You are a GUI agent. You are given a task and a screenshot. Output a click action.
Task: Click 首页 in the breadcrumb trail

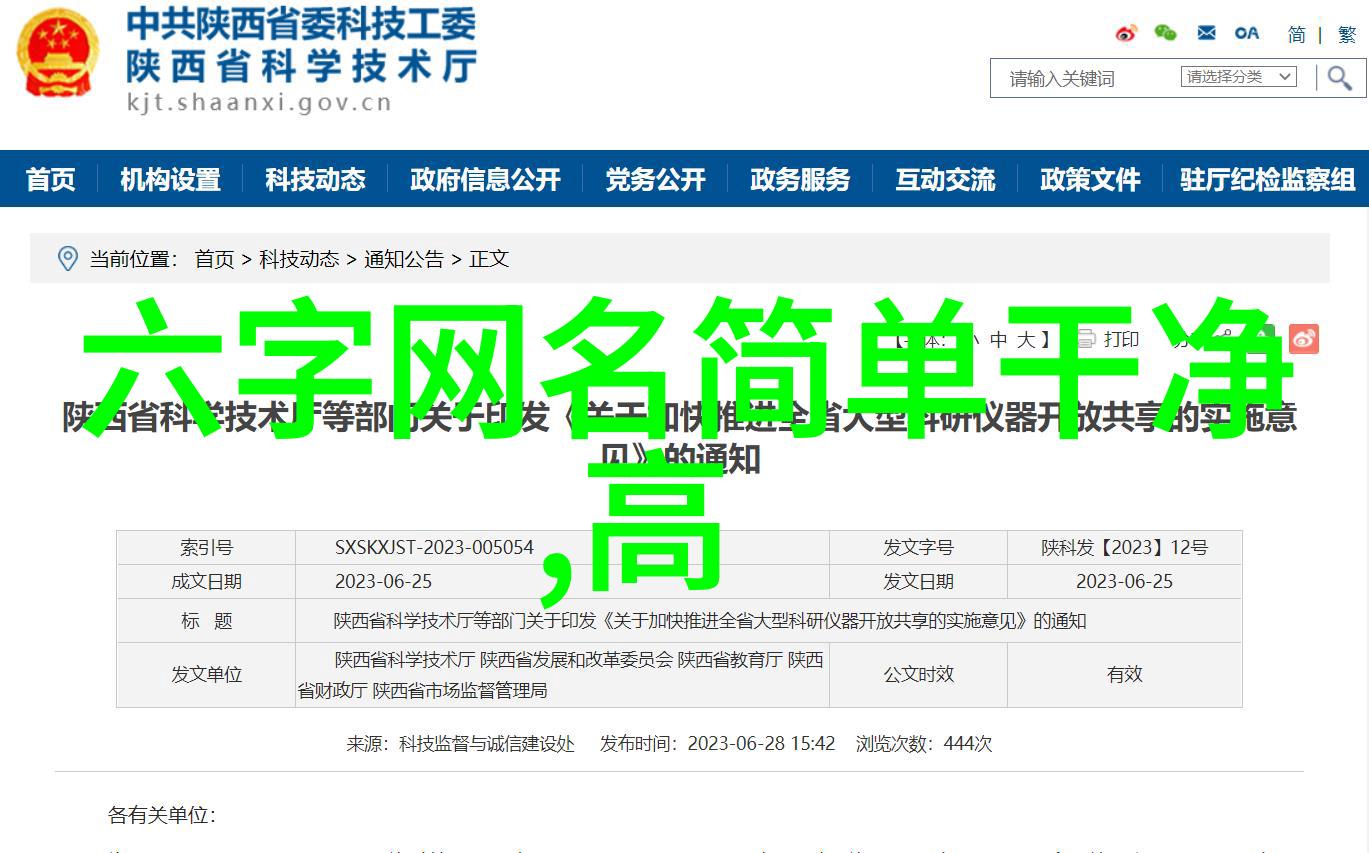[x=214, y=259]
